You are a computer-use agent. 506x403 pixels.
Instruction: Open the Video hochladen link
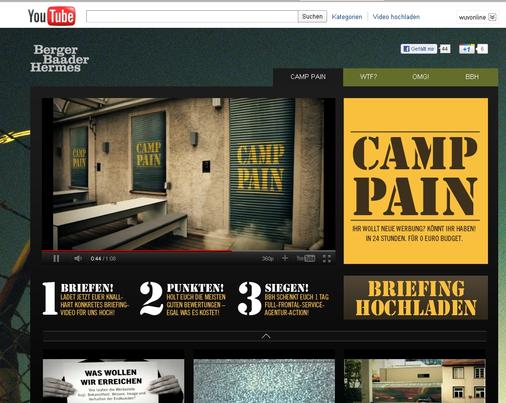(x=396, y=17)
